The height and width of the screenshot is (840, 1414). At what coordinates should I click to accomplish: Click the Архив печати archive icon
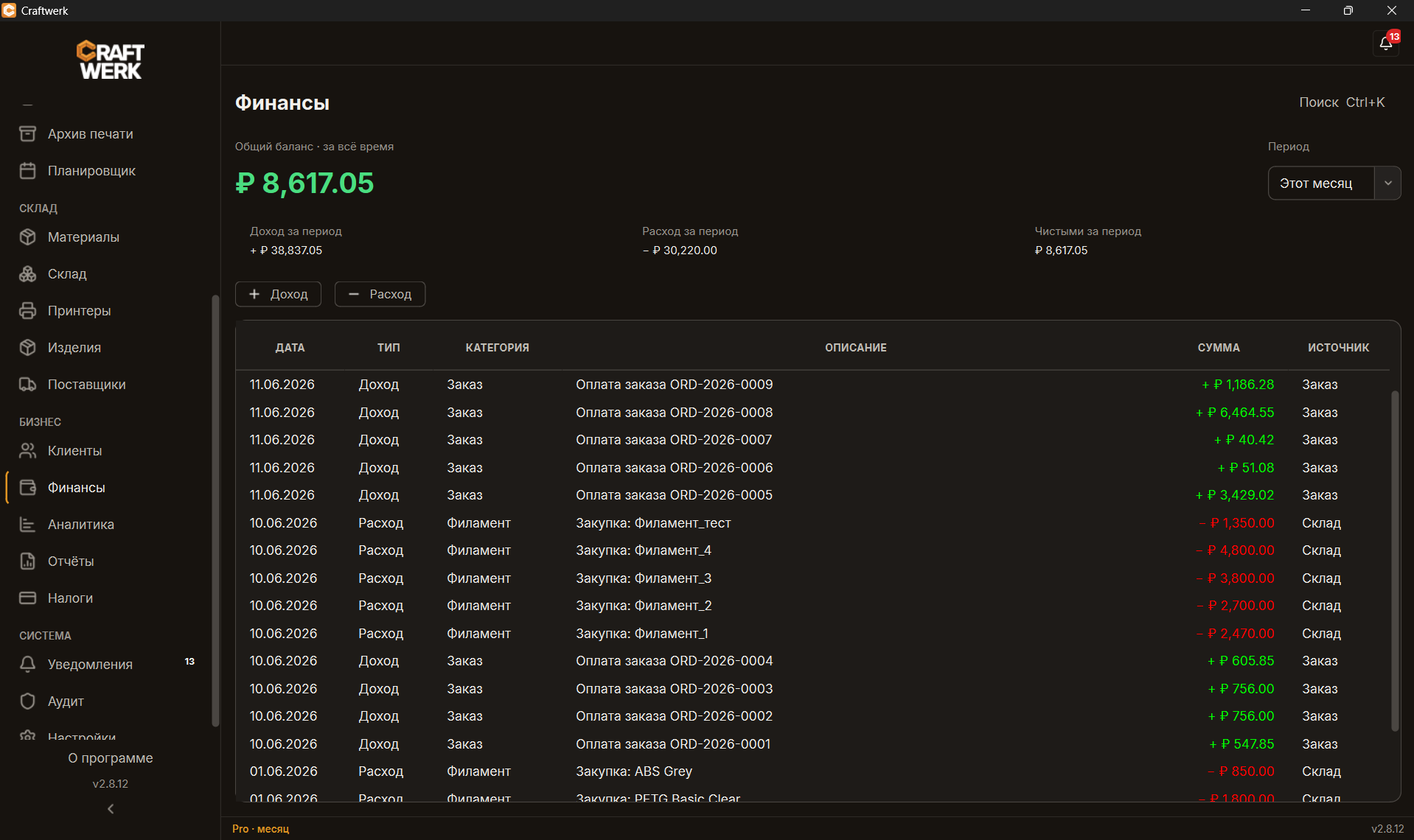pos(27,133)
